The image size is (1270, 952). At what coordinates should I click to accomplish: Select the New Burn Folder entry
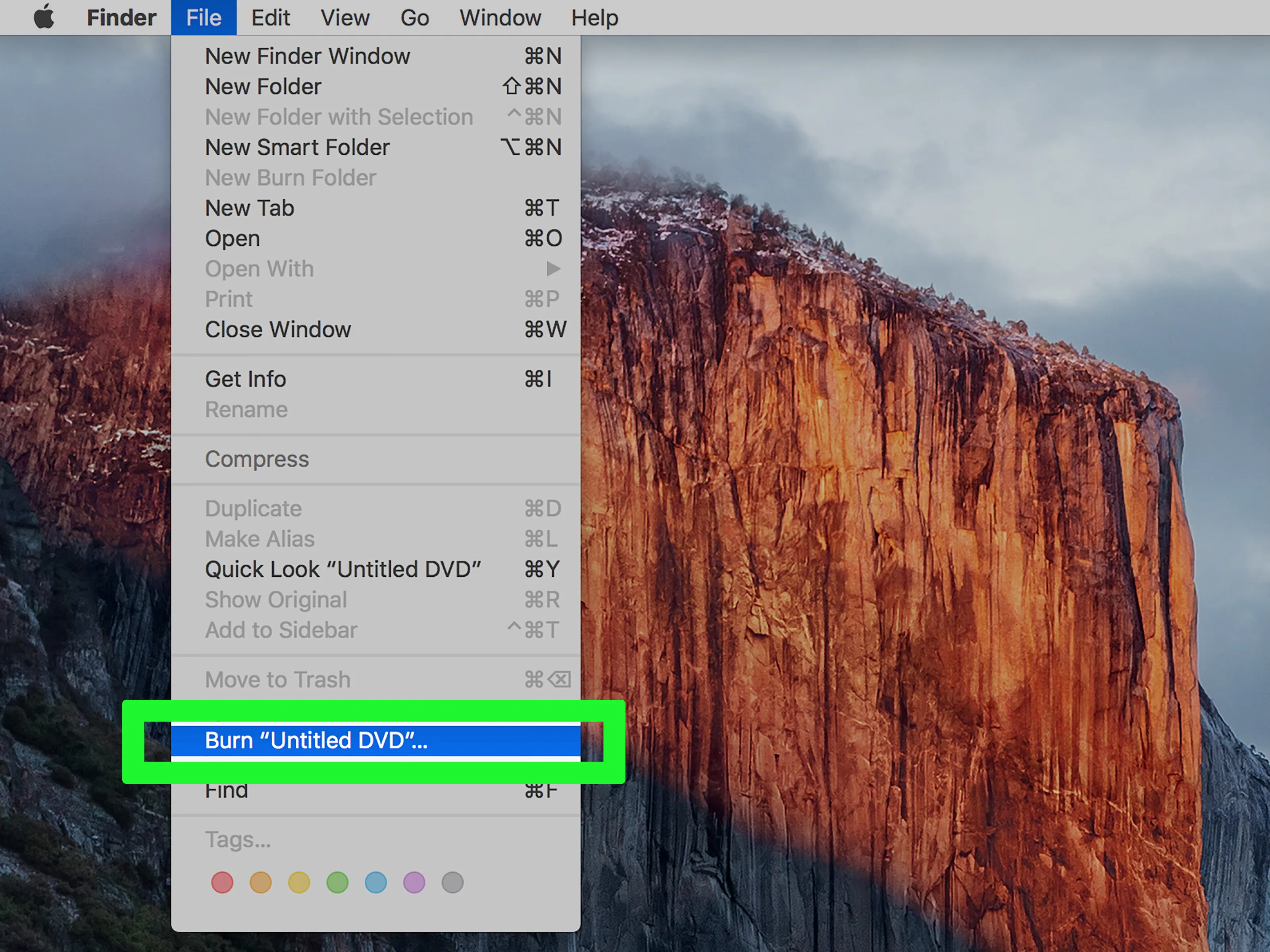[375, 178]
